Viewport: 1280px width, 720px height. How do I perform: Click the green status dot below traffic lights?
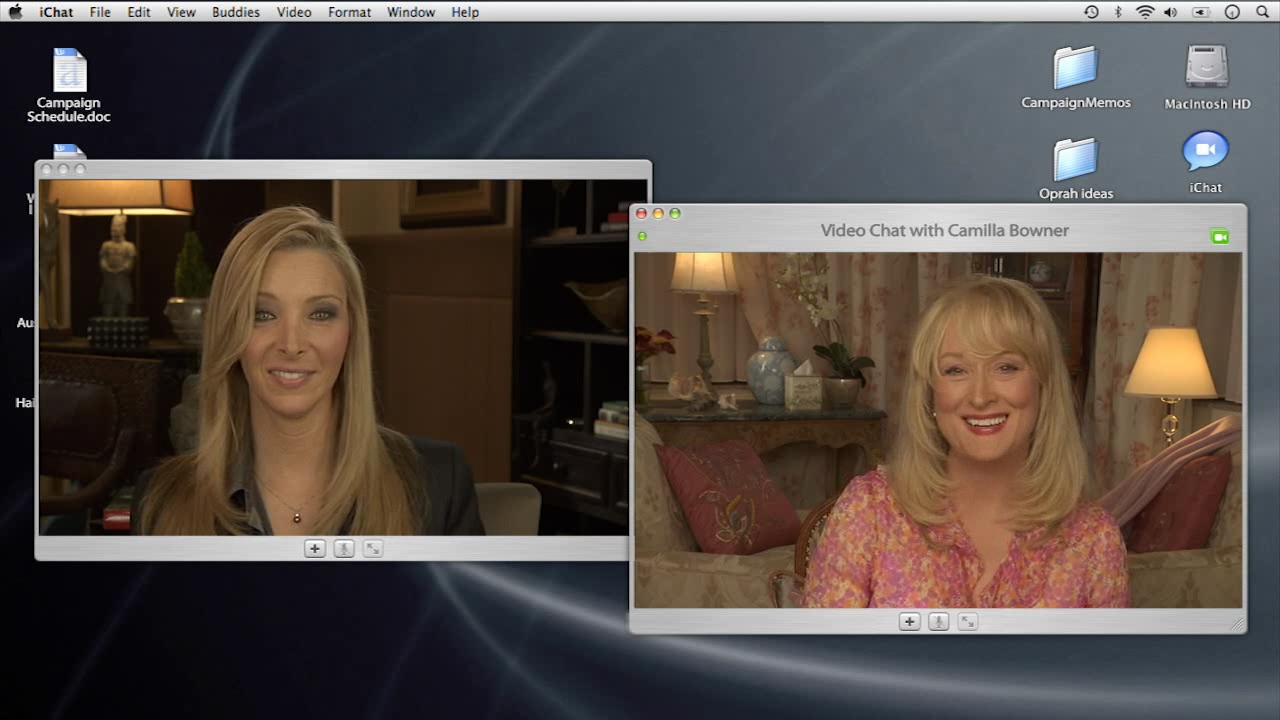[x=642, y=236]
